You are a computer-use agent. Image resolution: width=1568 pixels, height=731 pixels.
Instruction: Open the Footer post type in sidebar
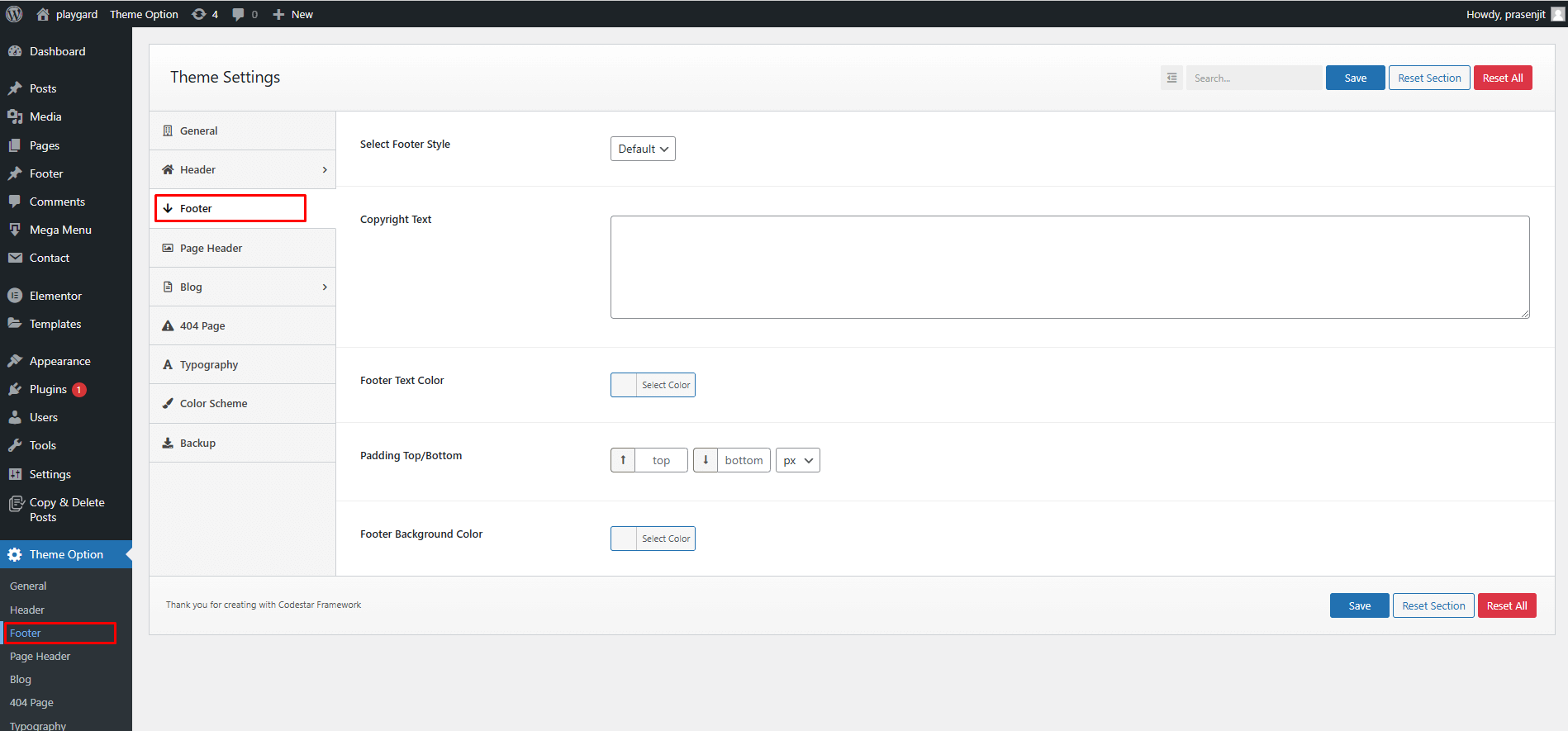point(46,173)
